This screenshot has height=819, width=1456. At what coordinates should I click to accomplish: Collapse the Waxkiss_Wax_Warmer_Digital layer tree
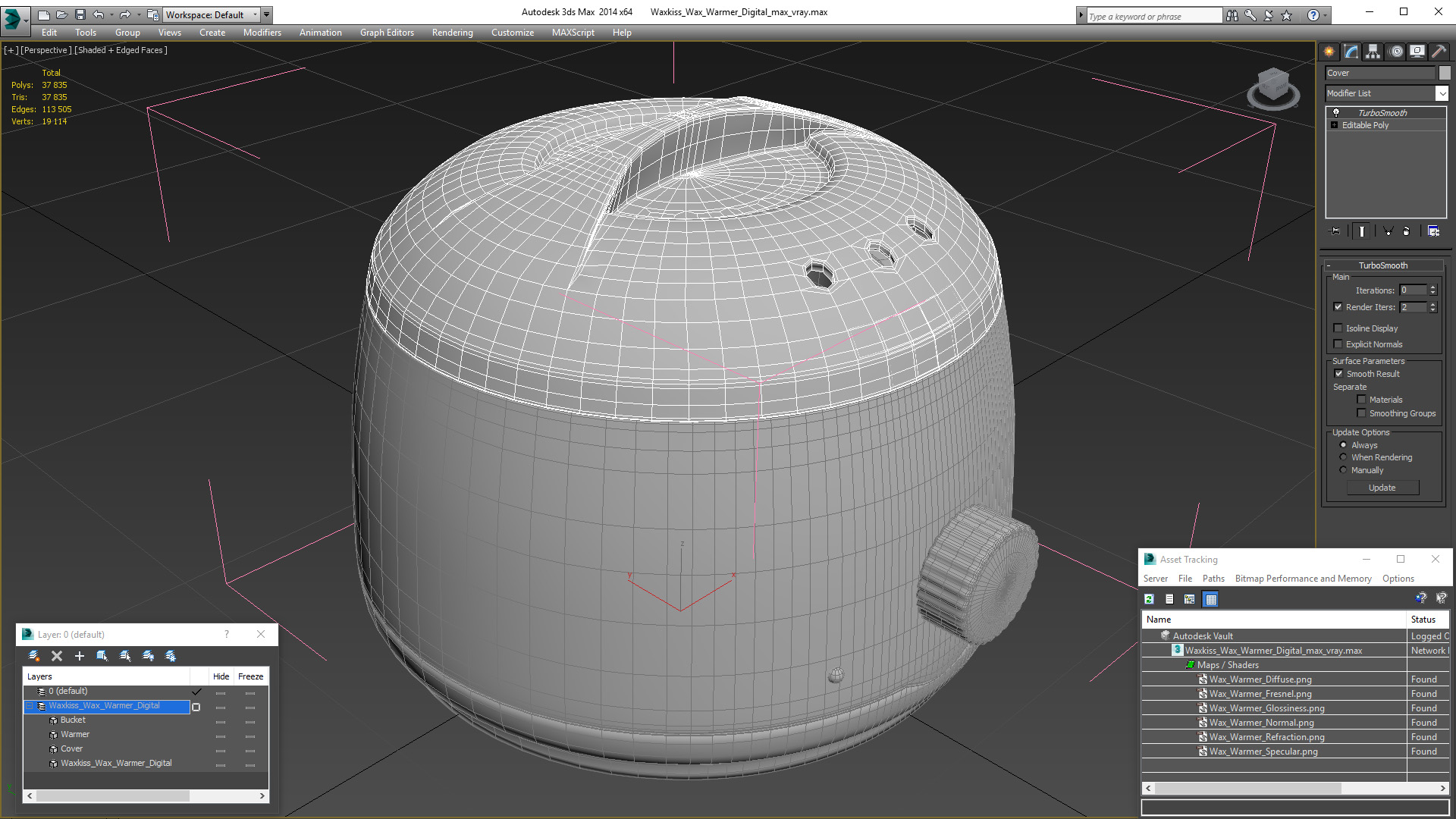30,706
